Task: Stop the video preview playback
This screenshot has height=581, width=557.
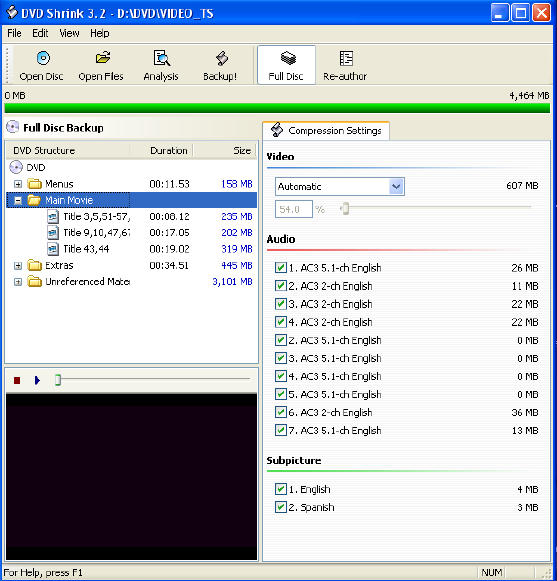Action: click(17, 381)
